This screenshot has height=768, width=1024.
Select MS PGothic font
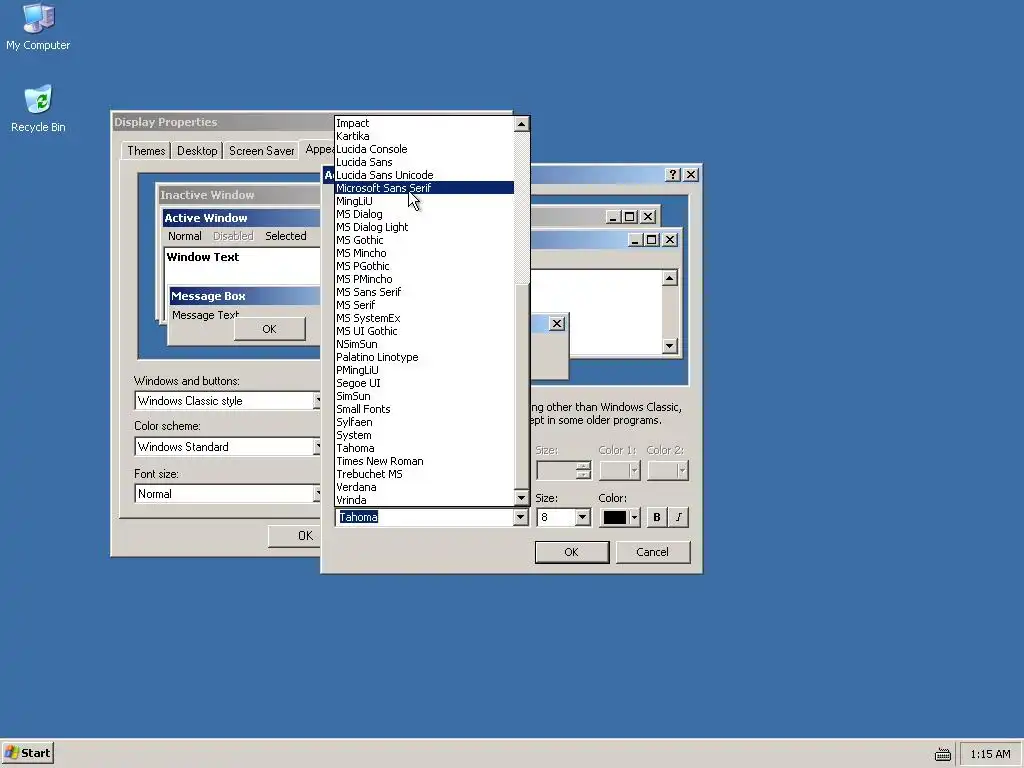tap(424, 266)
